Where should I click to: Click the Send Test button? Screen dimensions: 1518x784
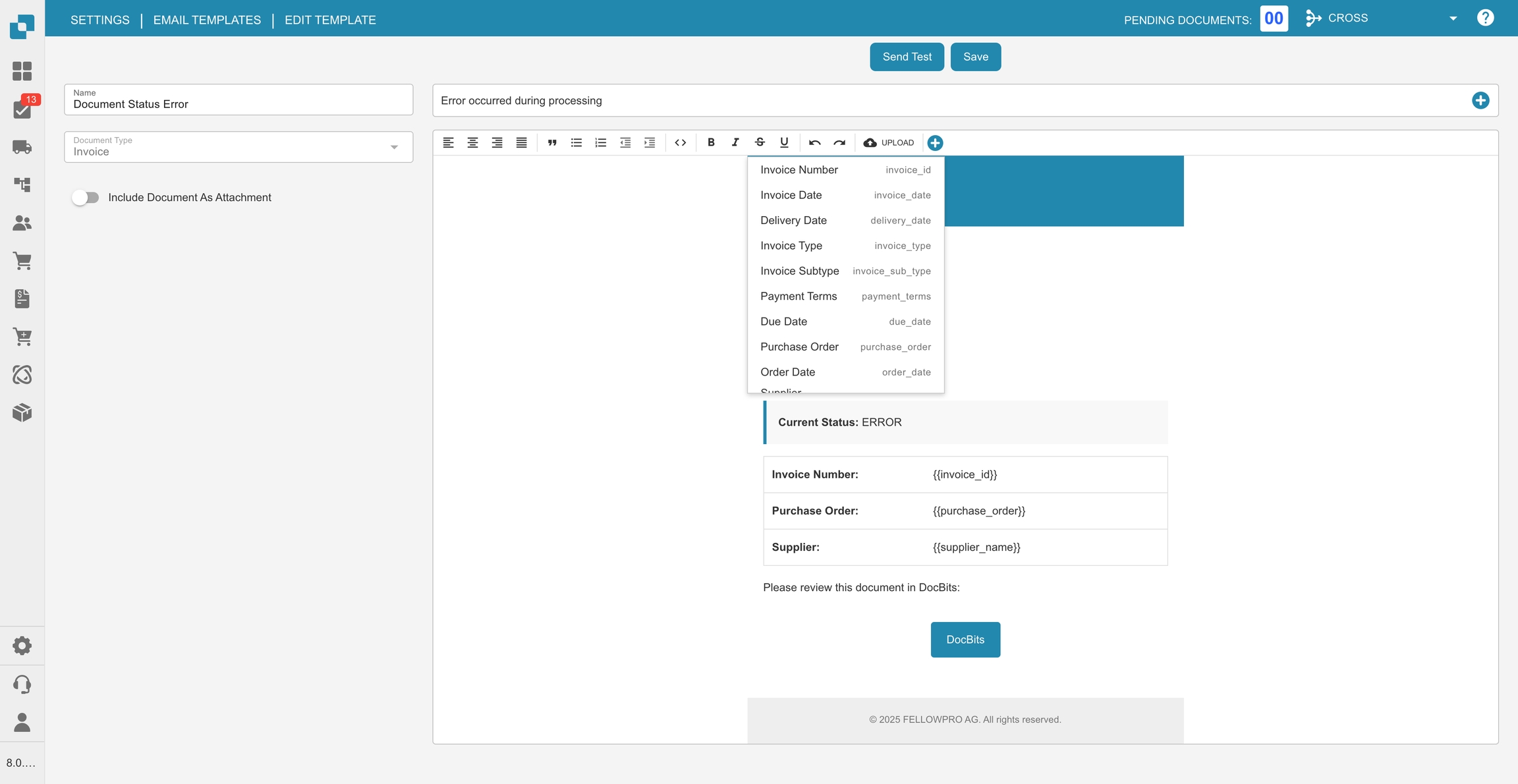(907, 57)
